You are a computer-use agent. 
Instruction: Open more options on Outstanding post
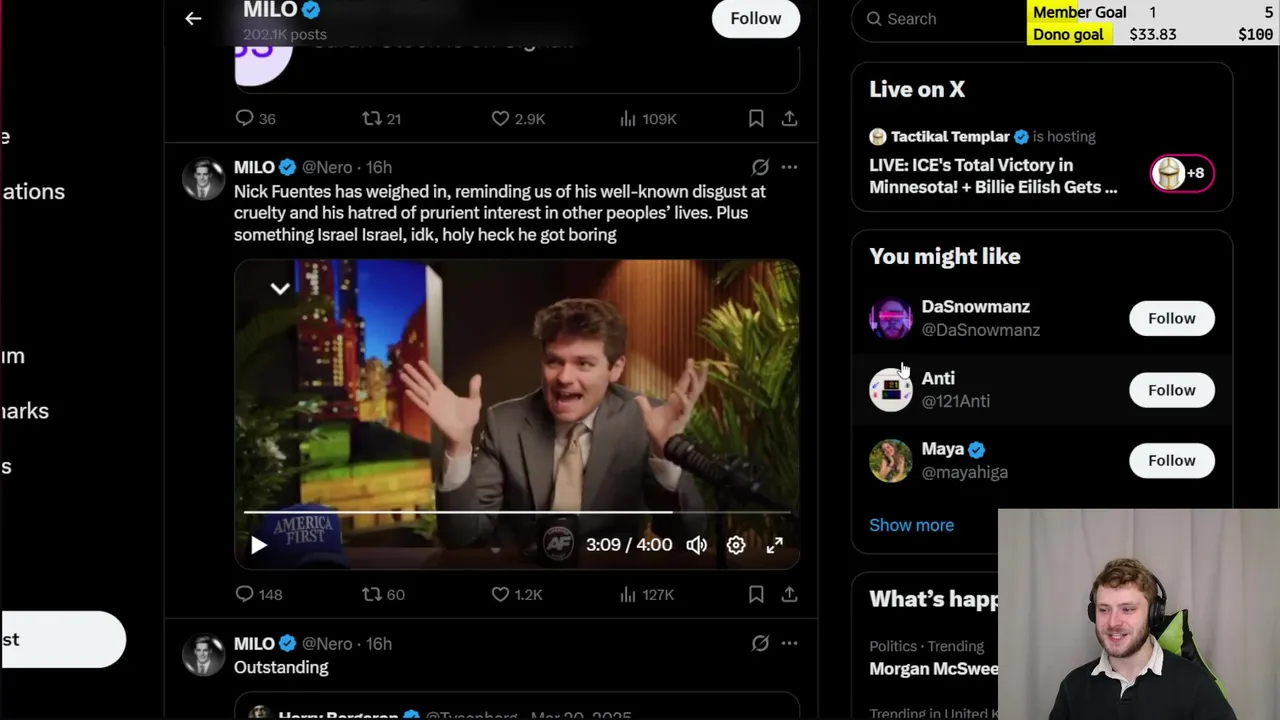[789, 644]
